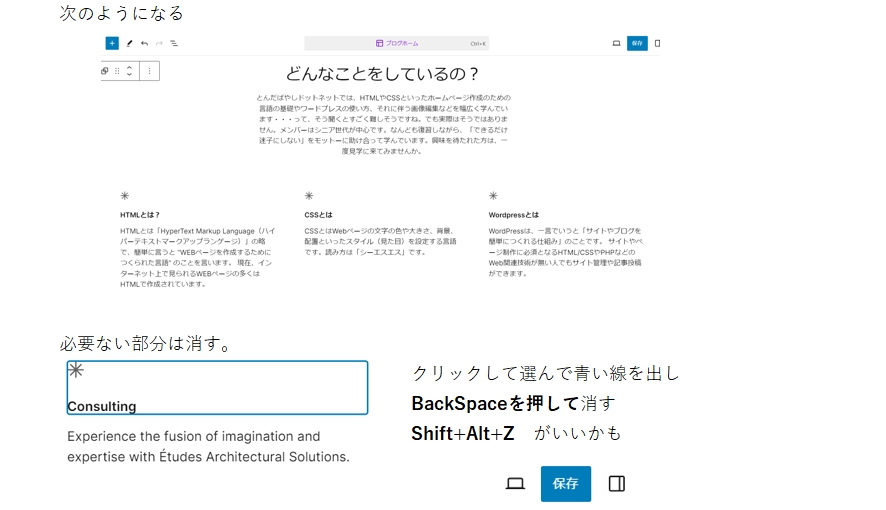Click the HTMLとは？ column heading
Viewport: 886px width, 510px height.
click(x=140, y=215)
